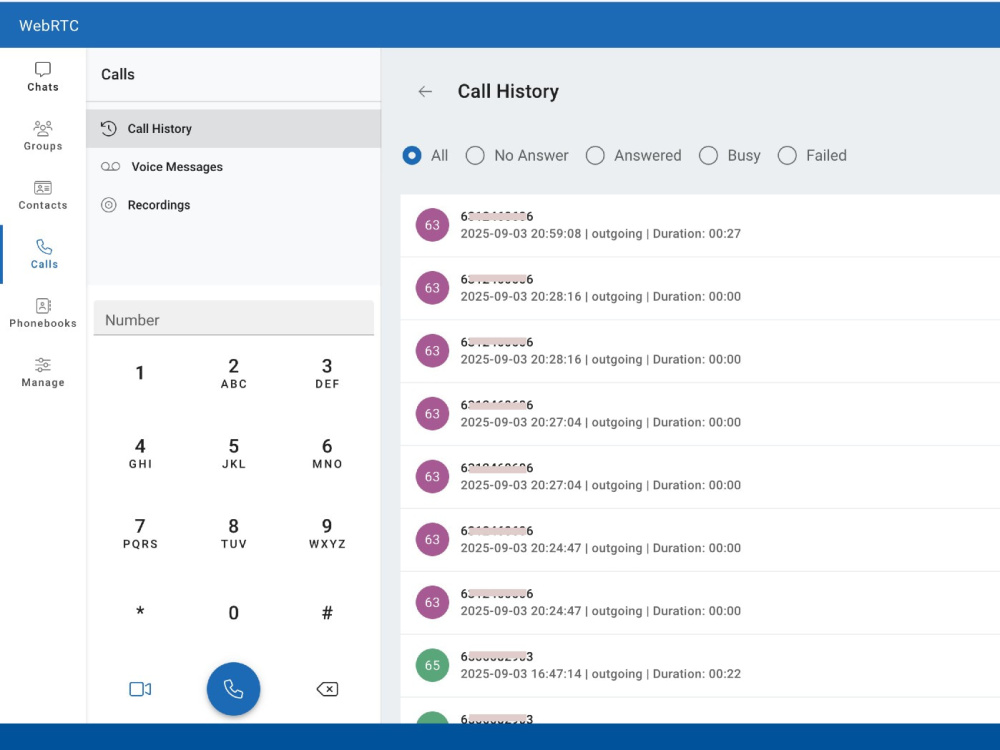Click the green 65 avatar for the 16:47:14 call
Screen dimensions: 1000x750
[x=432, y=665]
